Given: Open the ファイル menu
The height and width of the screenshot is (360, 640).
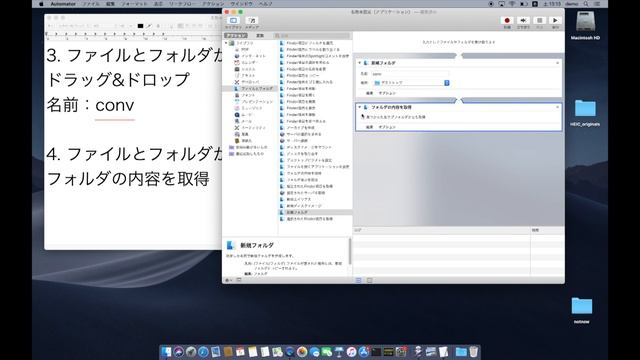Looking at the screenshot, I should tap(91, 4).
